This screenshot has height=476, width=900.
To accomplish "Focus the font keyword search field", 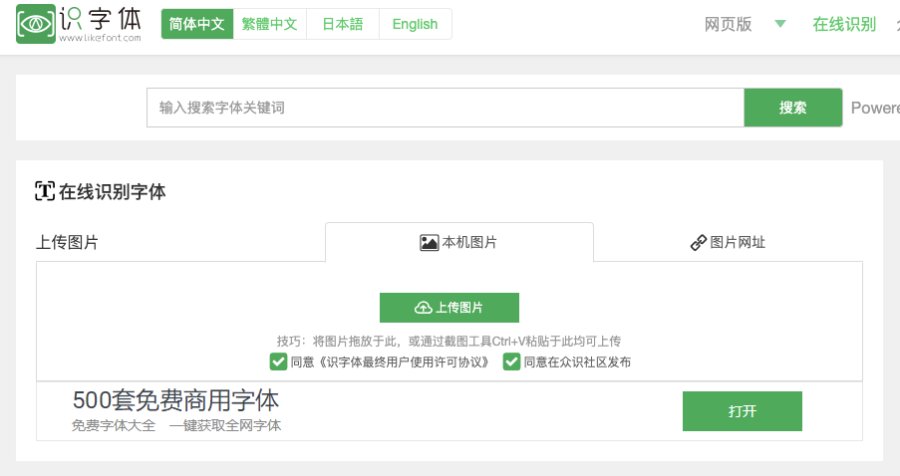I will click(x=445, y=108).
